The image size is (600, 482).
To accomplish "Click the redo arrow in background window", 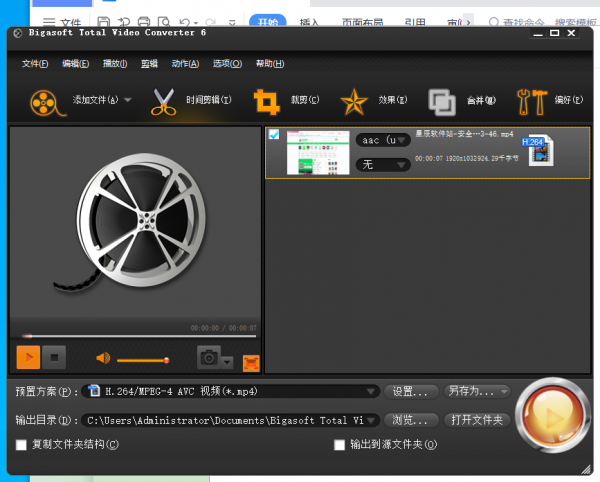I will [210, 23].
